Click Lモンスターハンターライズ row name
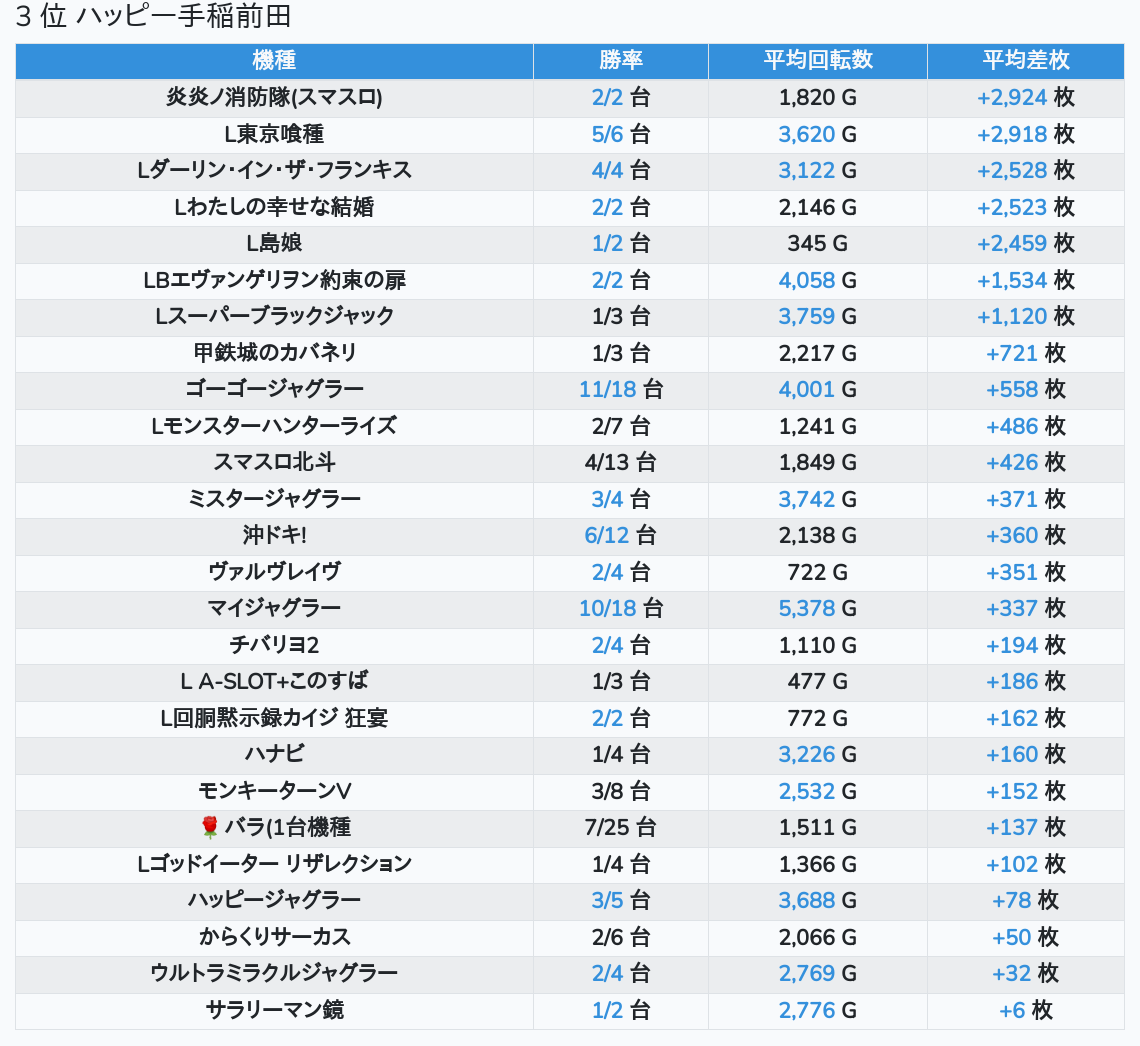 [274, 426]
